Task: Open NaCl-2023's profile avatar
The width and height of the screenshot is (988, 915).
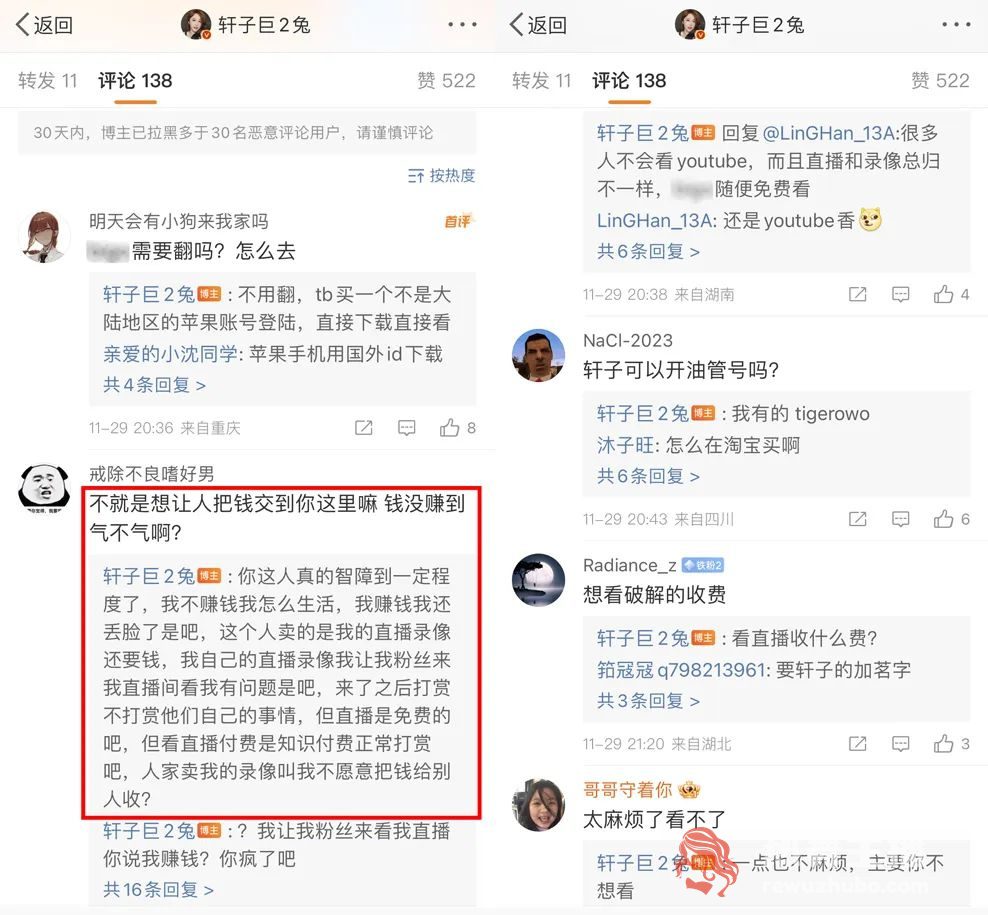Action: click(x=538, y=355)
